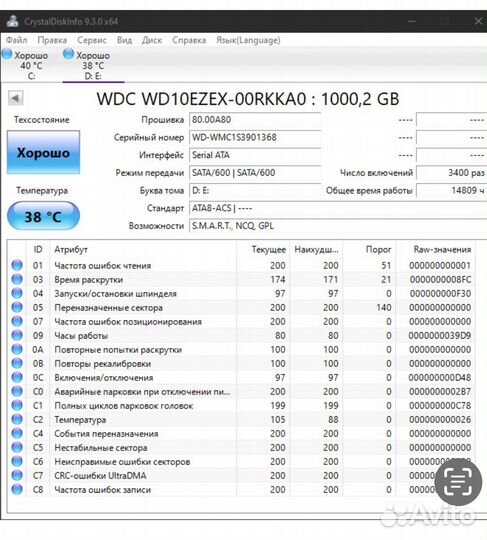Image resolution: width=487 pixels, height=540 pixels.
Task: Select Частота ошибок чтения attribute text
Action: 103,266
